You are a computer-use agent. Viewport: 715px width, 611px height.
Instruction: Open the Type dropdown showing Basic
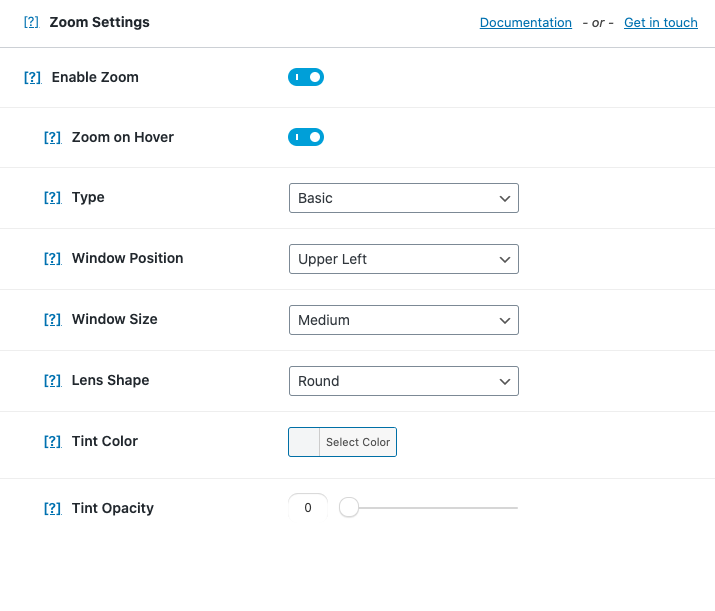pos(403,198)
